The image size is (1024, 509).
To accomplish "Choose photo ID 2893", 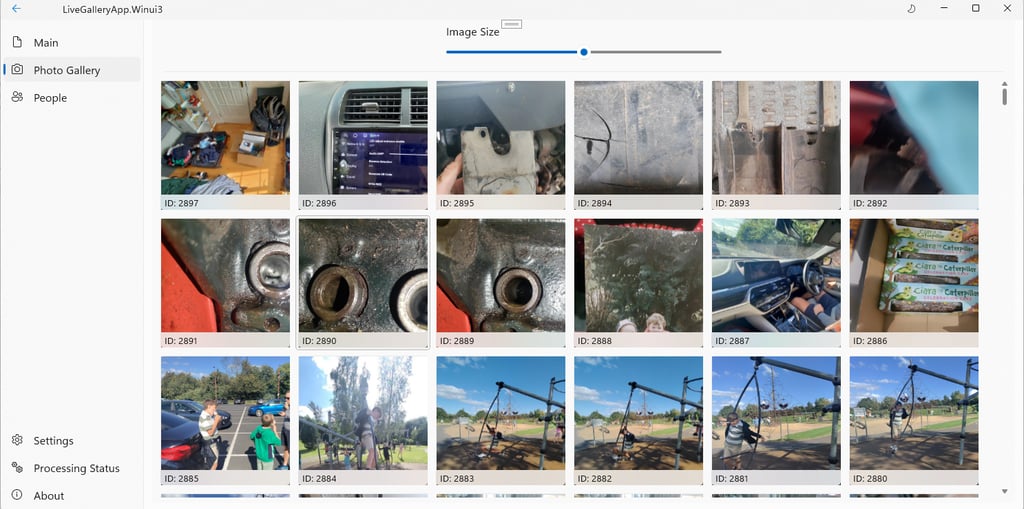I will click(x=776, y=145).
